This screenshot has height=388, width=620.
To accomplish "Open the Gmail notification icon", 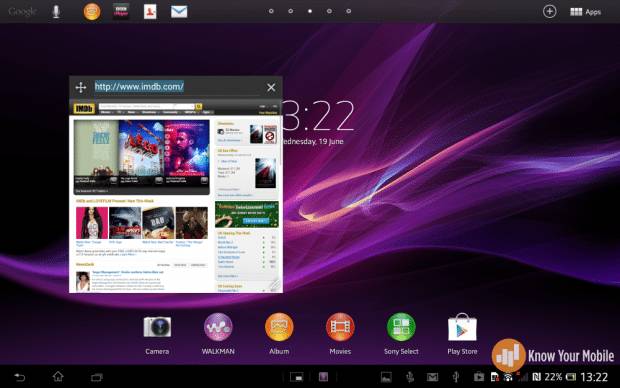I will [432, 377].
